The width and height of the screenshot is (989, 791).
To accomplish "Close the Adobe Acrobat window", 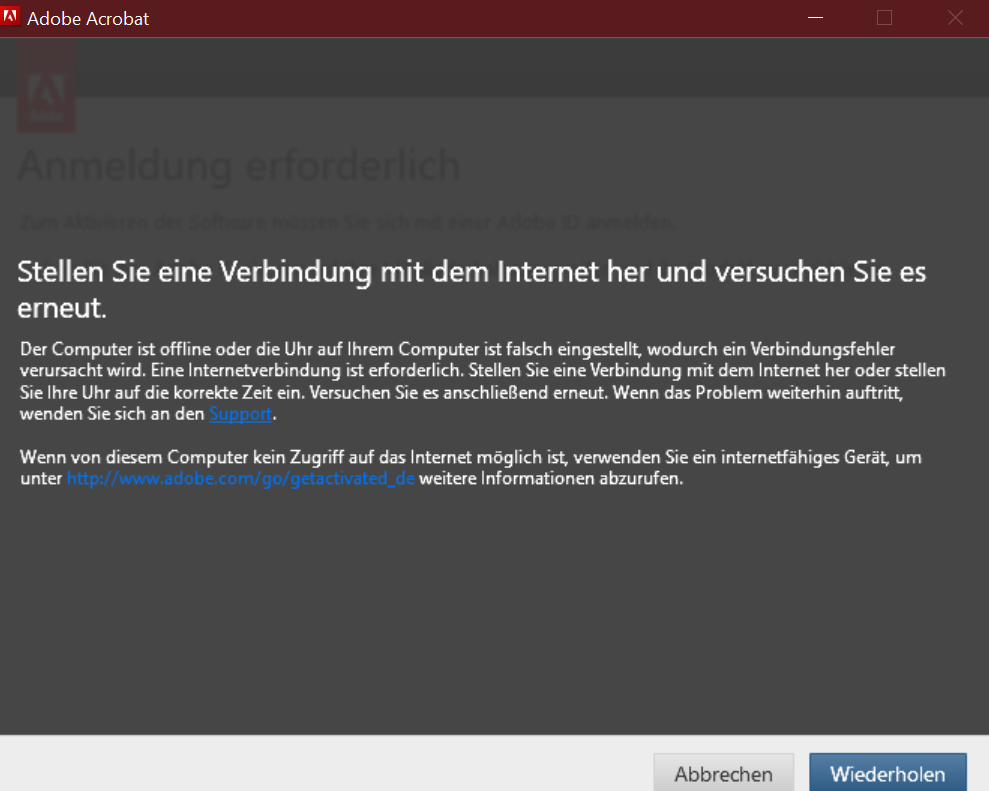I will tap(954, 17).
